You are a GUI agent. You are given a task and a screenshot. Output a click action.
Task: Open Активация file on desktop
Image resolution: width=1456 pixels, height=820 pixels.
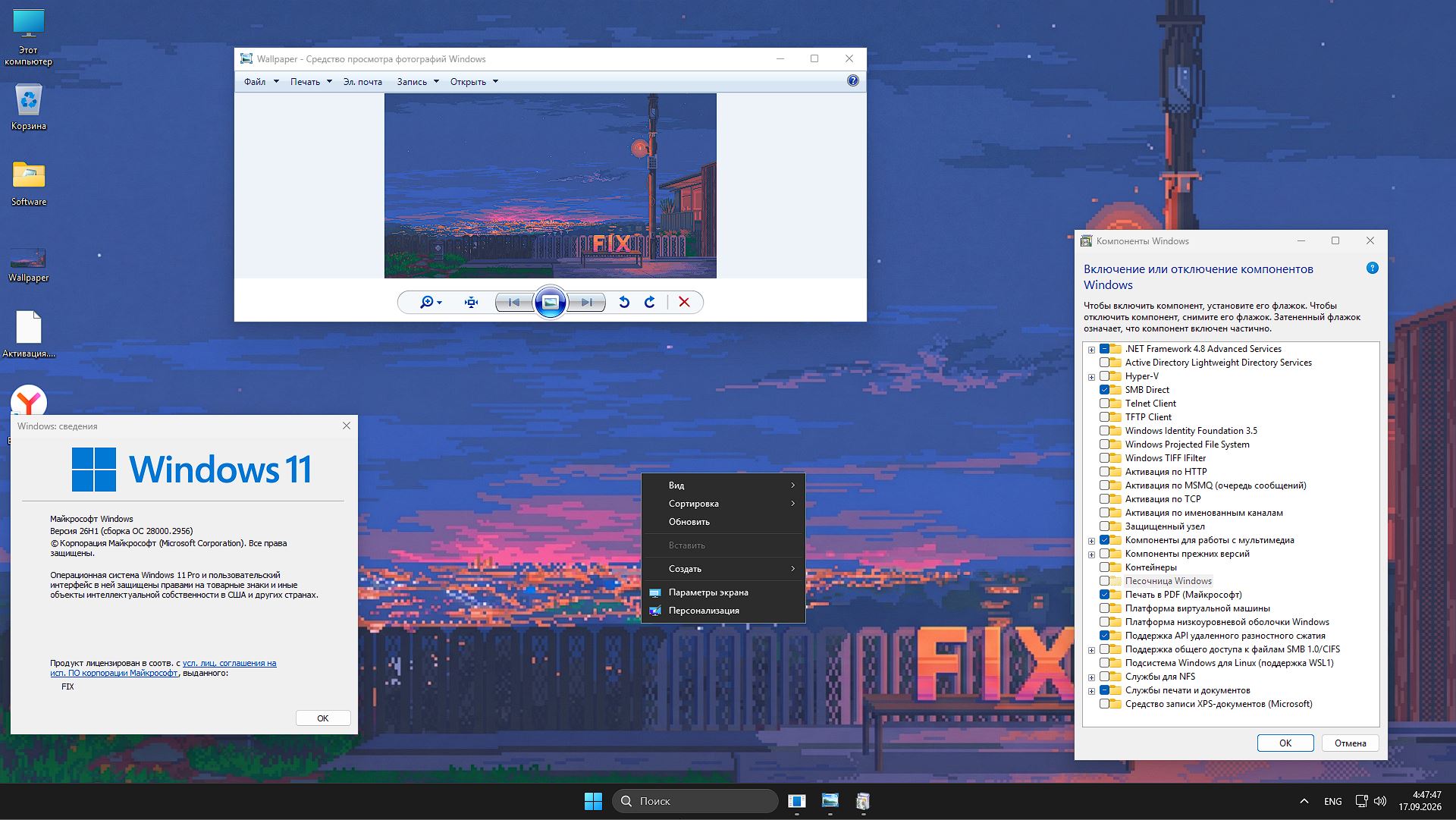(x=29, y=334)
